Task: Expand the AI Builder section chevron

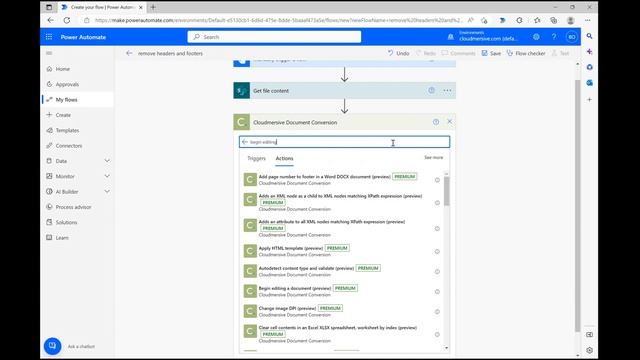Action: point(107,191)
